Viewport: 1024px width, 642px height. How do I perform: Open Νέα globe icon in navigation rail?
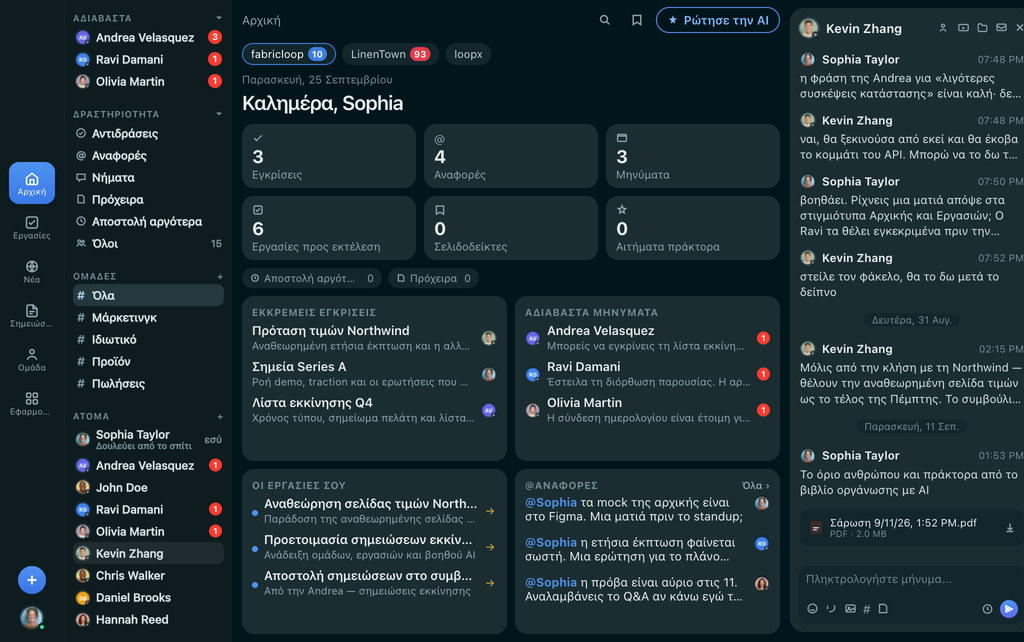pyautogui.click(x=31, y=271)
